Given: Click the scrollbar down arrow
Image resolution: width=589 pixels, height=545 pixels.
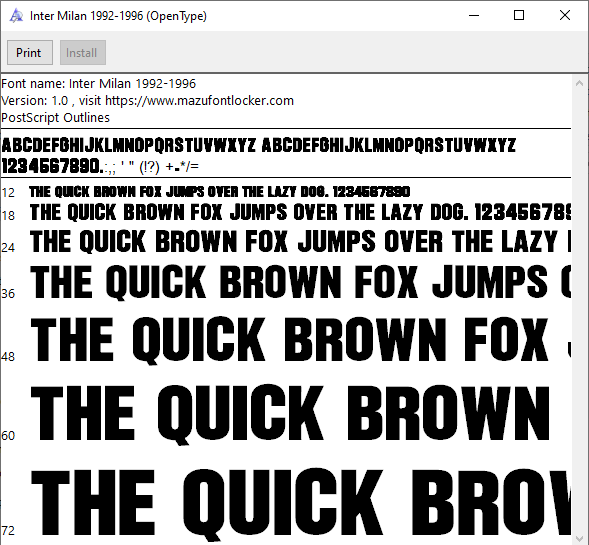Looking at the screenshot, I should point(580,537).
